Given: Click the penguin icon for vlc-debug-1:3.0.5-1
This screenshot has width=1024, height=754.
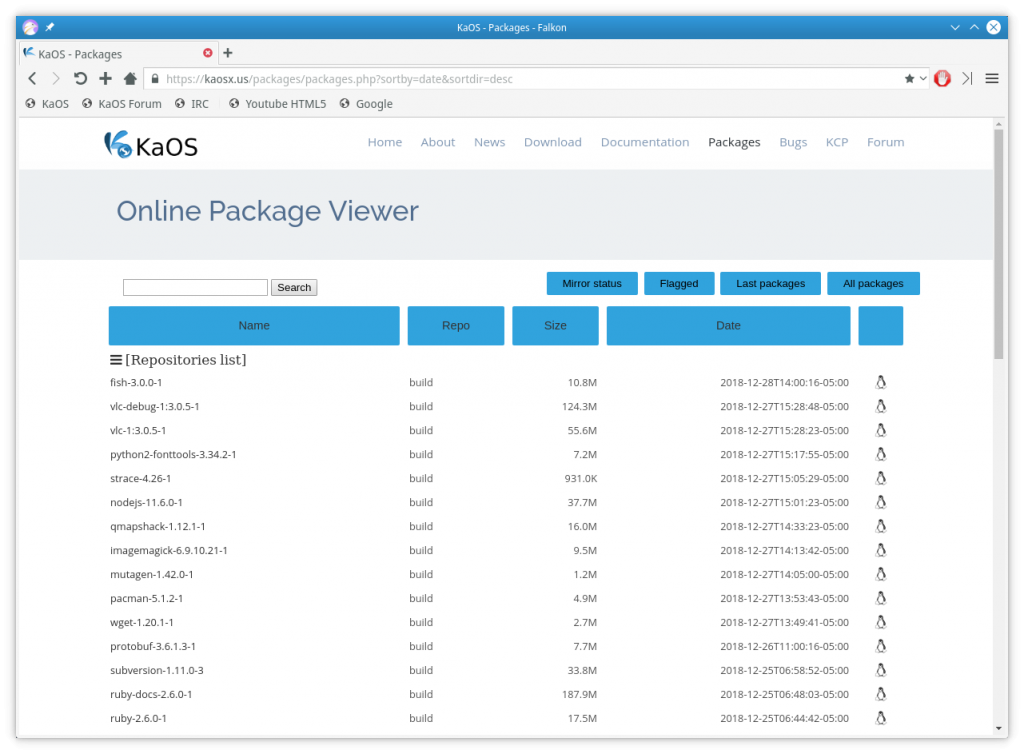Looking at the screenshot, I should (x=880, y=407).
